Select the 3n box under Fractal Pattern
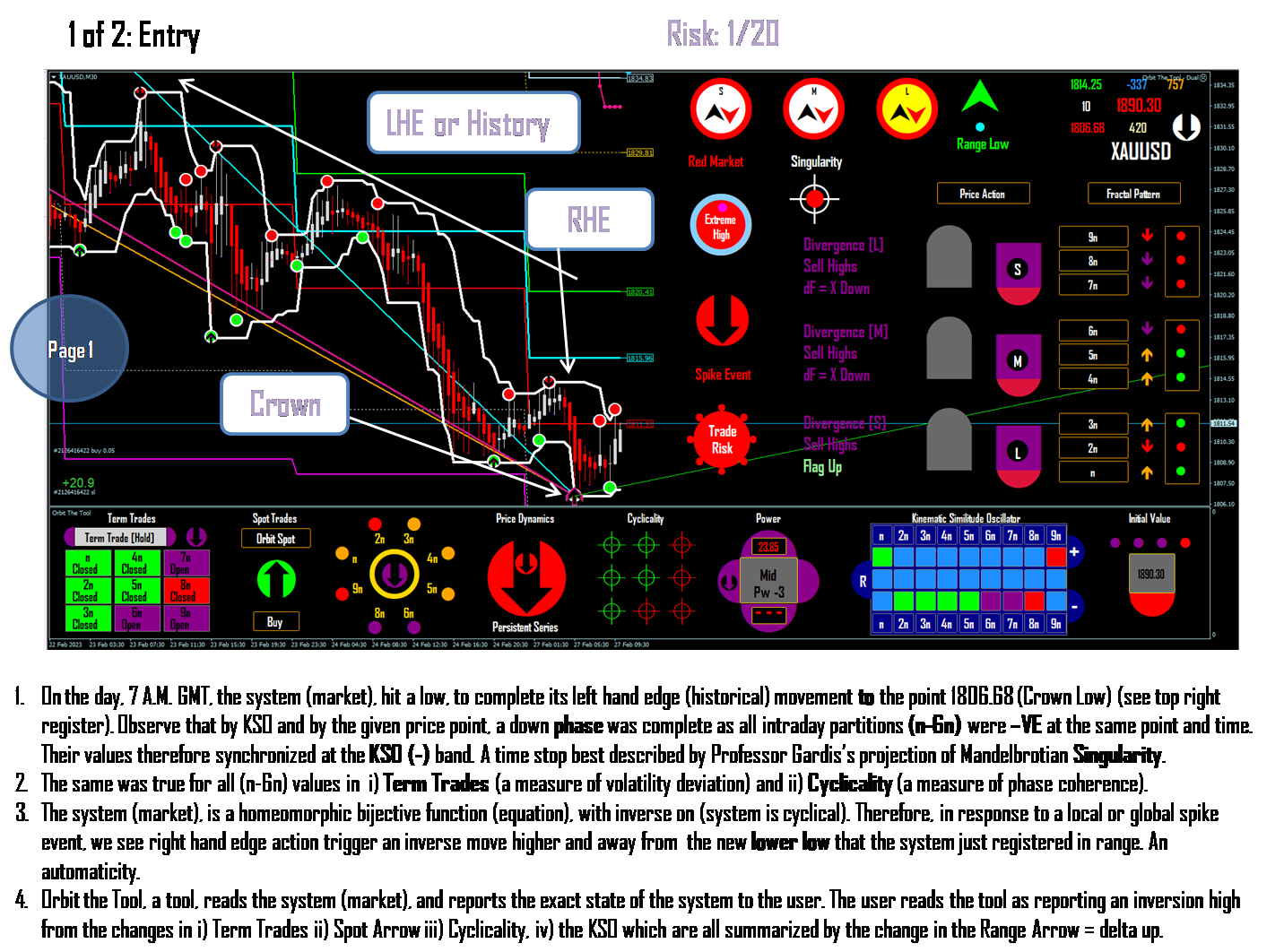This screenshot has height=952, width=1284. pos(1093,424)
